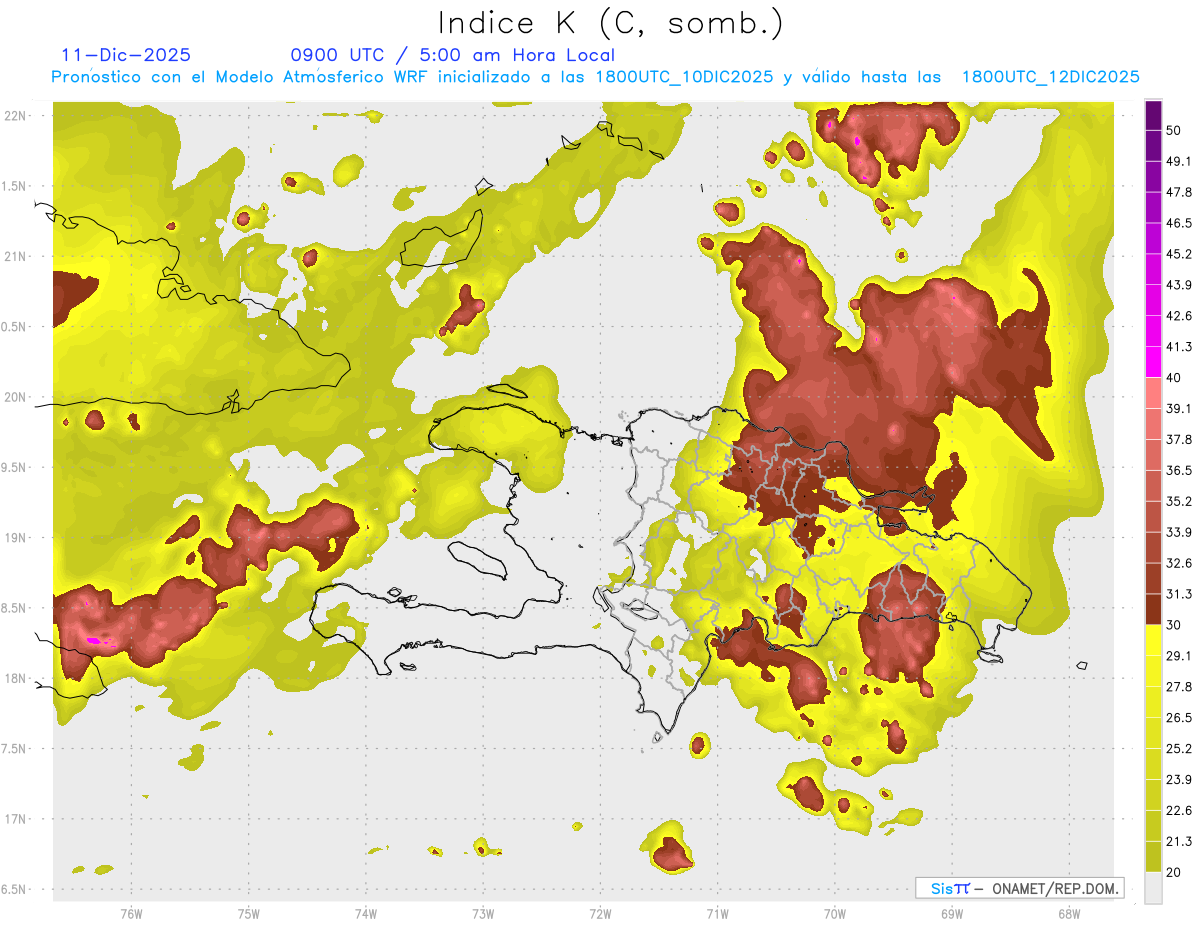The width and height of the screenshot is (1200, 927).
Task: Click the colorbar value "43.9"
Action: 1180,285
